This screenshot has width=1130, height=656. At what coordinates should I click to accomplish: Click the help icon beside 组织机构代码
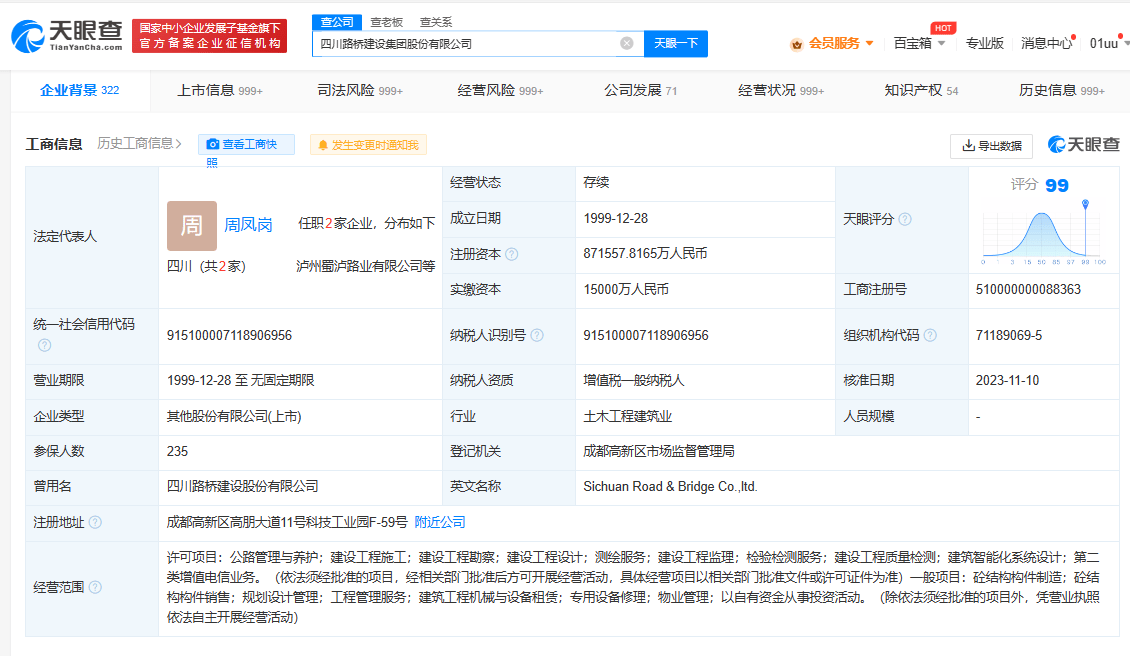930,335
